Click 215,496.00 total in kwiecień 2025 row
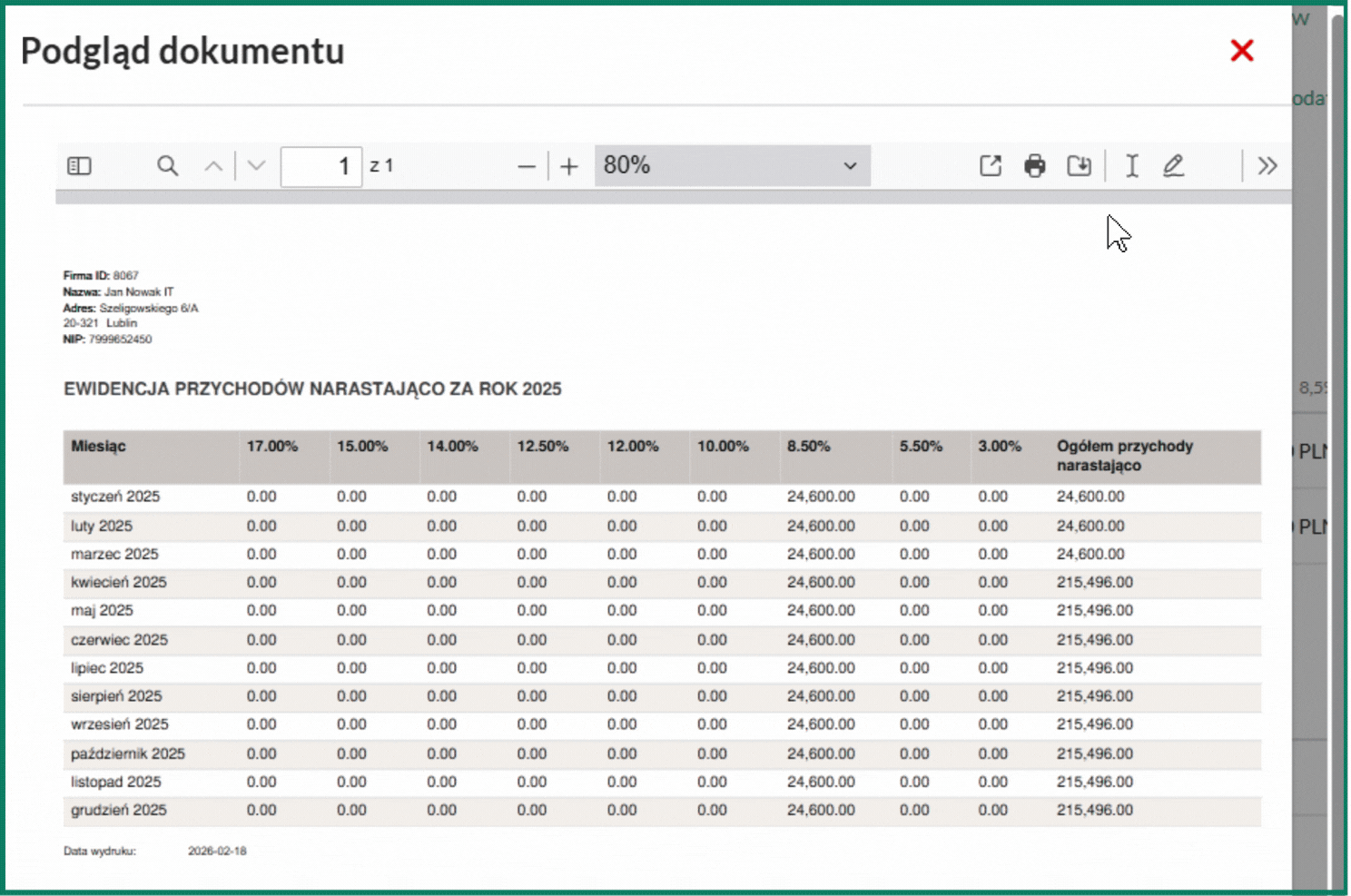This screenshot has height=896, width=1351. 1095,582
